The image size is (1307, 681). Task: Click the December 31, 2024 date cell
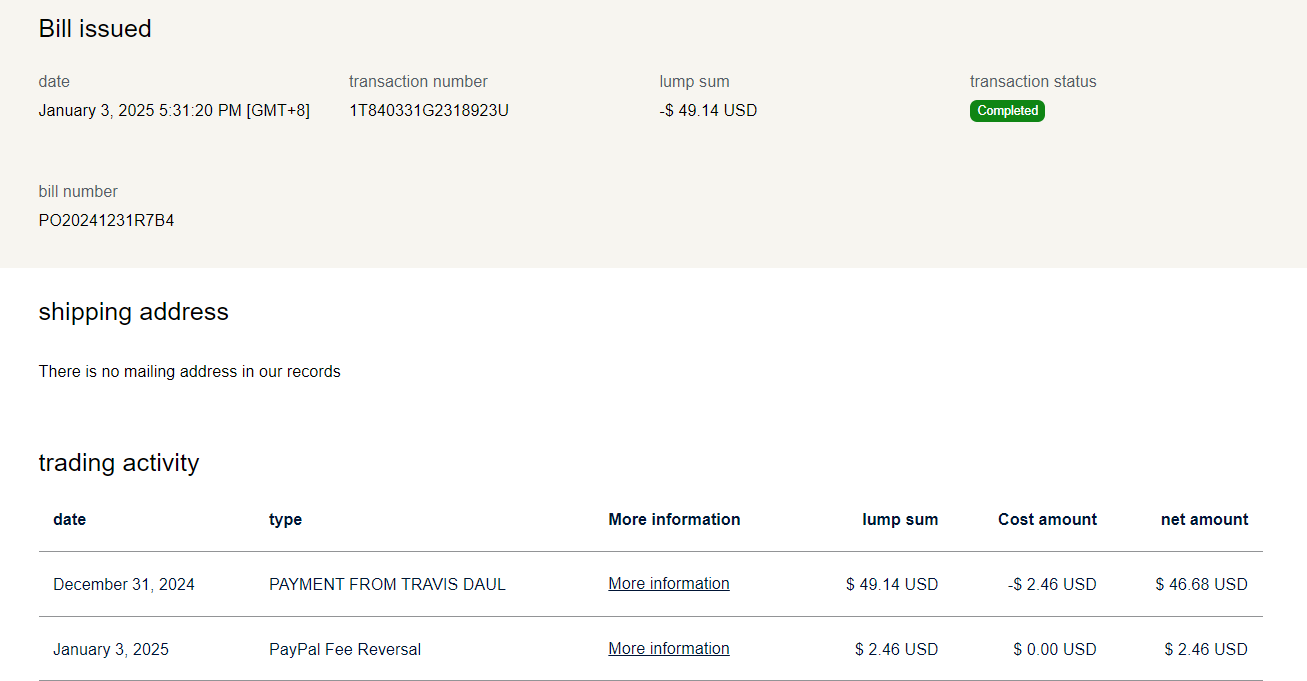124,585
